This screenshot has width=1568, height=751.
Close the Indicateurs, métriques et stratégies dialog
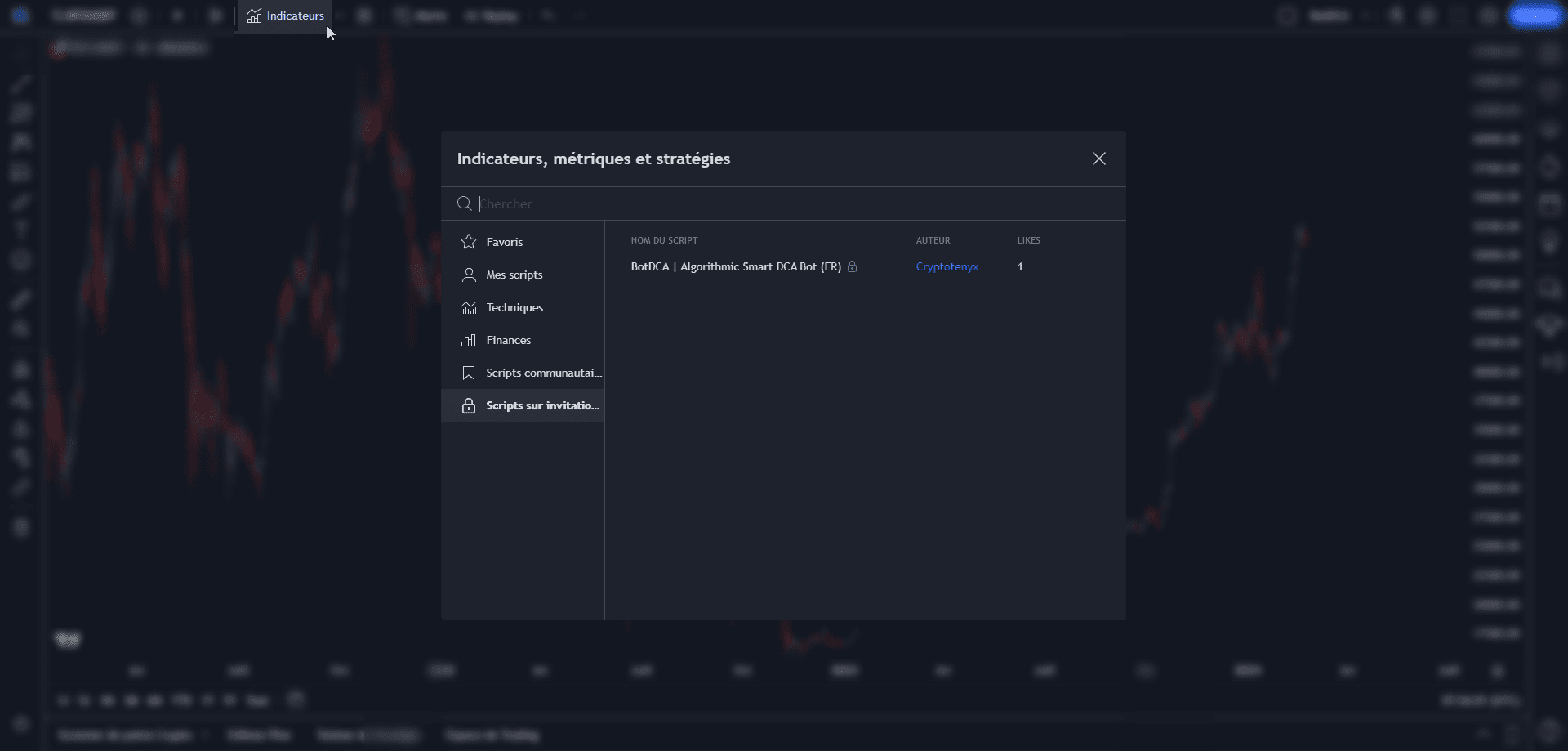click(1099, 159)
